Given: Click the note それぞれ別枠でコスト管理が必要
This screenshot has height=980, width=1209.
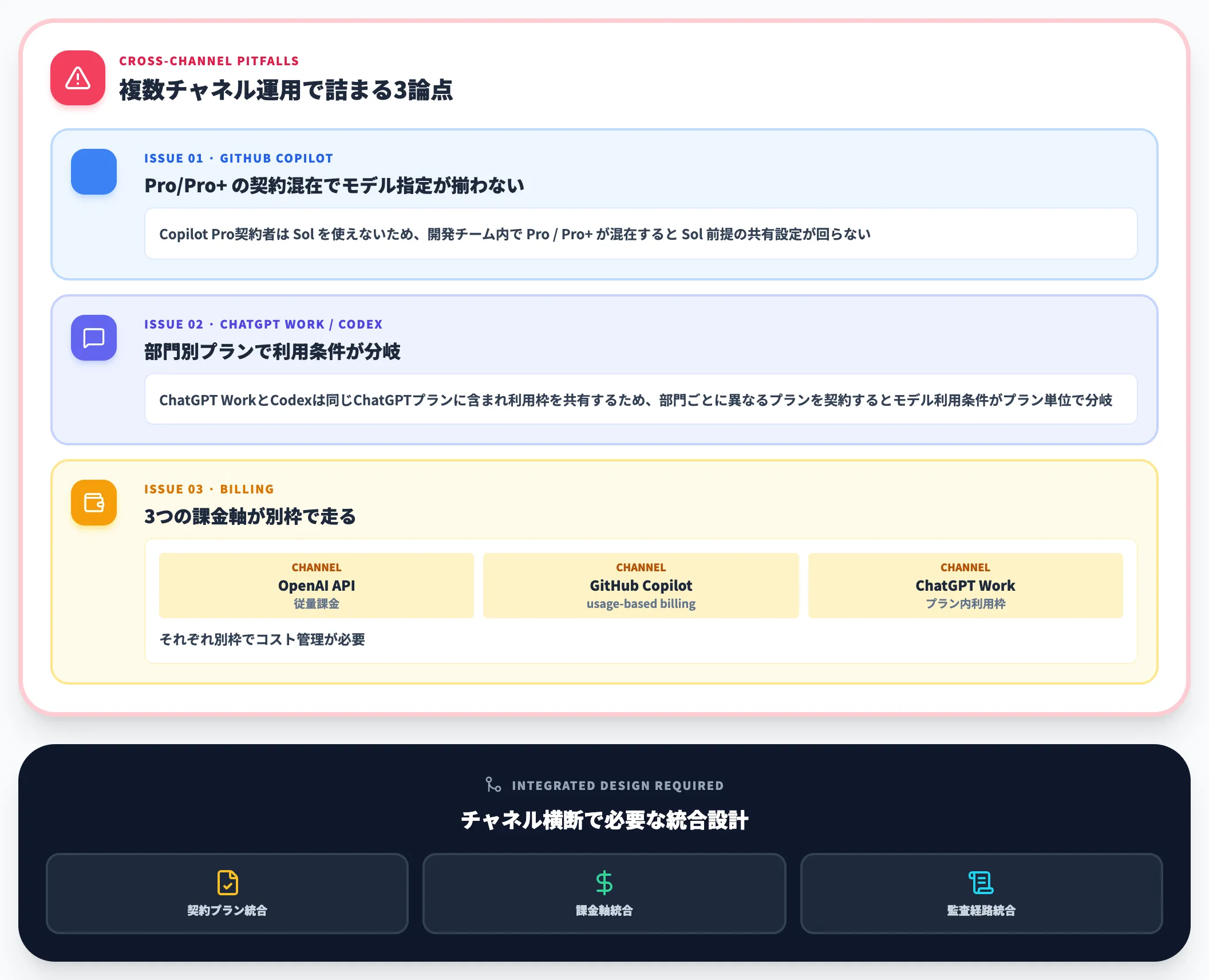Looking at the screenshot, I should 262,639.
